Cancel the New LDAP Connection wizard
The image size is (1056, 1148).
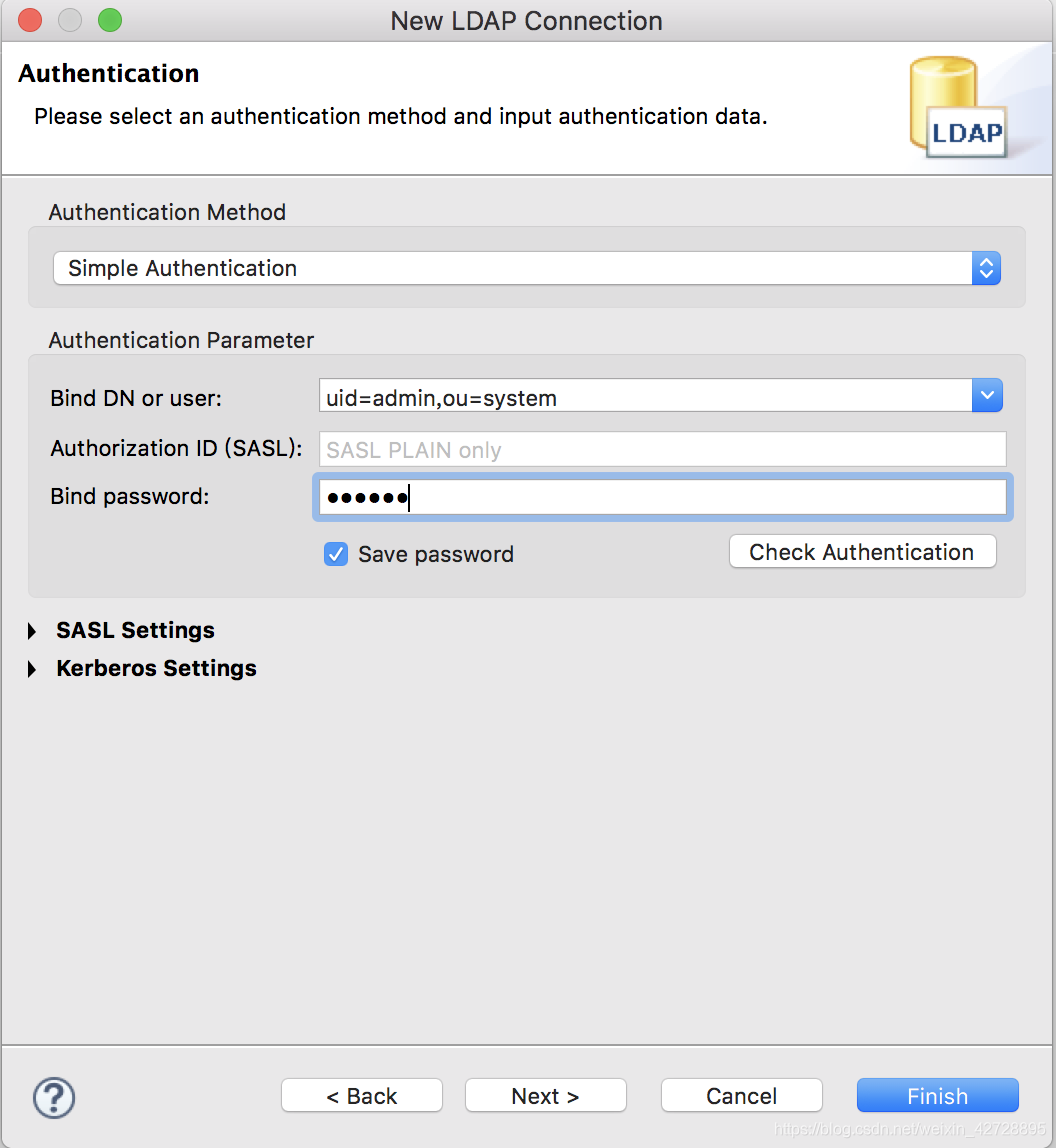[x=741, y=1095]
